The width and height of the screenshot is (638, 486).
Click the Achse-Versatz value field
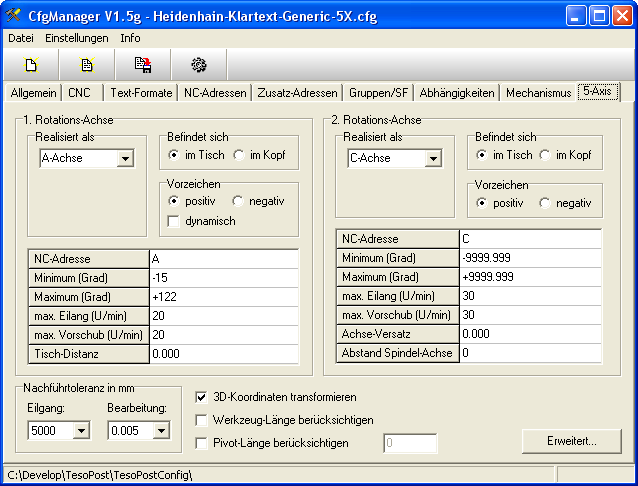[529, 334]
